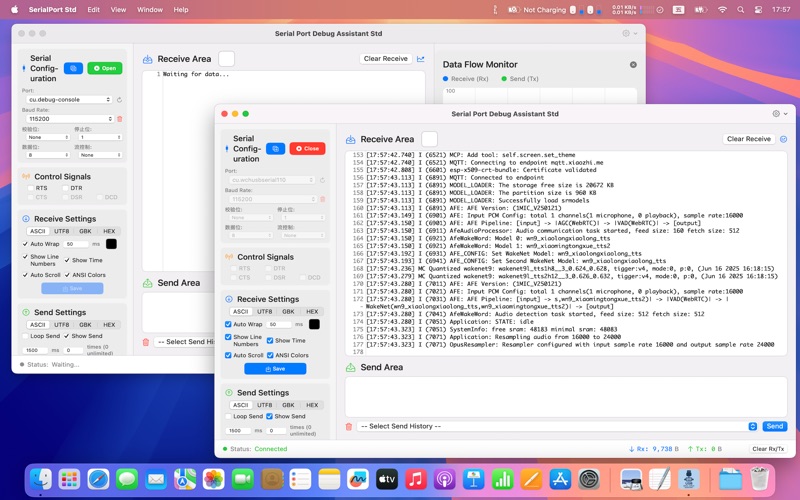
Task: Launch the Music app from the Dock
Action: pos(416,479)
